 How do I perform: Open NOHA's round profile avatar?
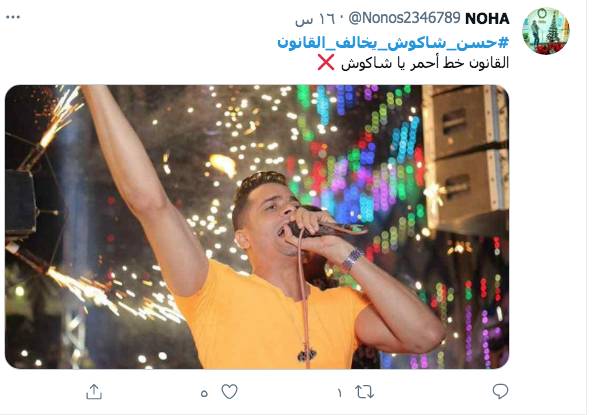(x=545, y=31)
